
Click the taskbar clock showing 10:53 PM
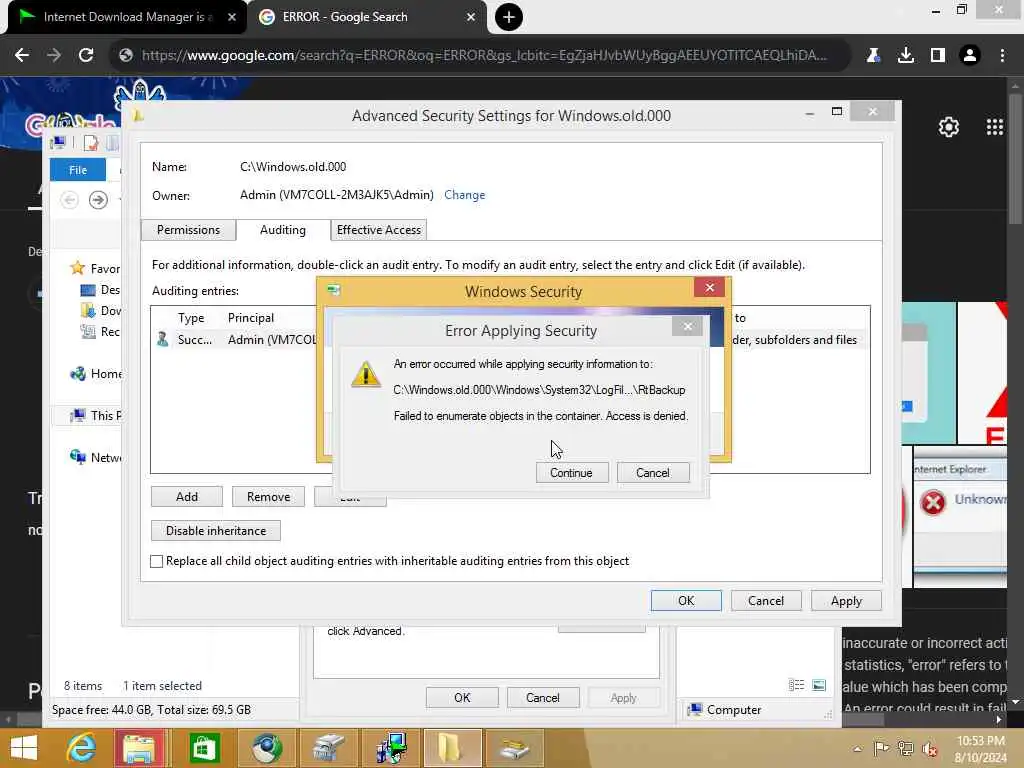point(981,749)
